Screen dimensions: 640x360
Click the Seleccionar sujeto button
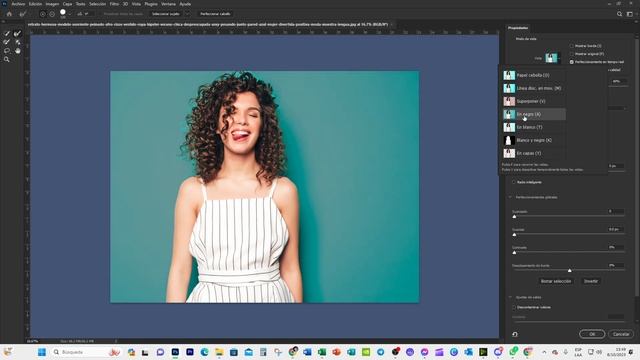[x=166, y=14]
